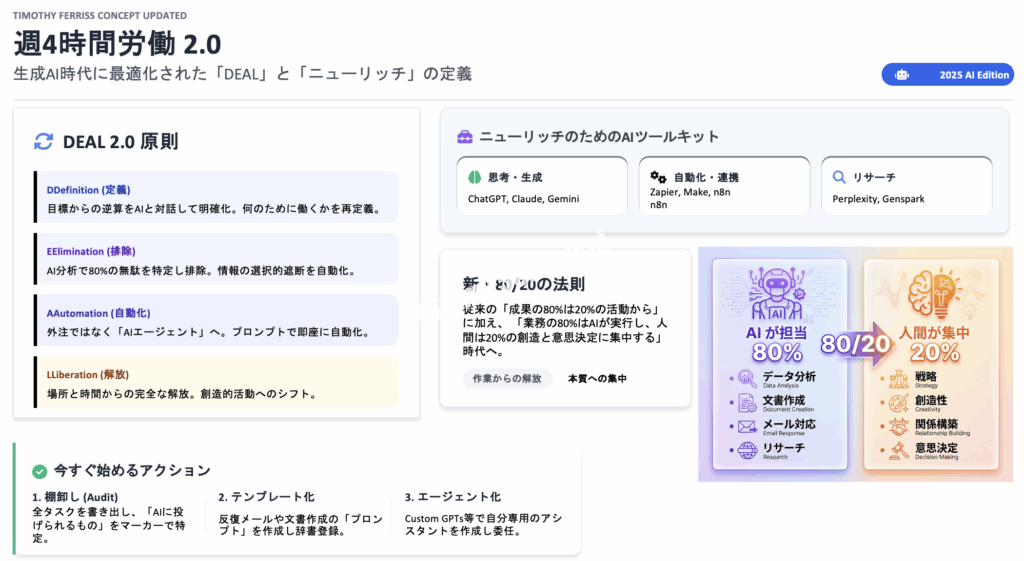1024x561 pixels.
Task: Select the DDefinition (定義) principle card
Action: point(215,197)
